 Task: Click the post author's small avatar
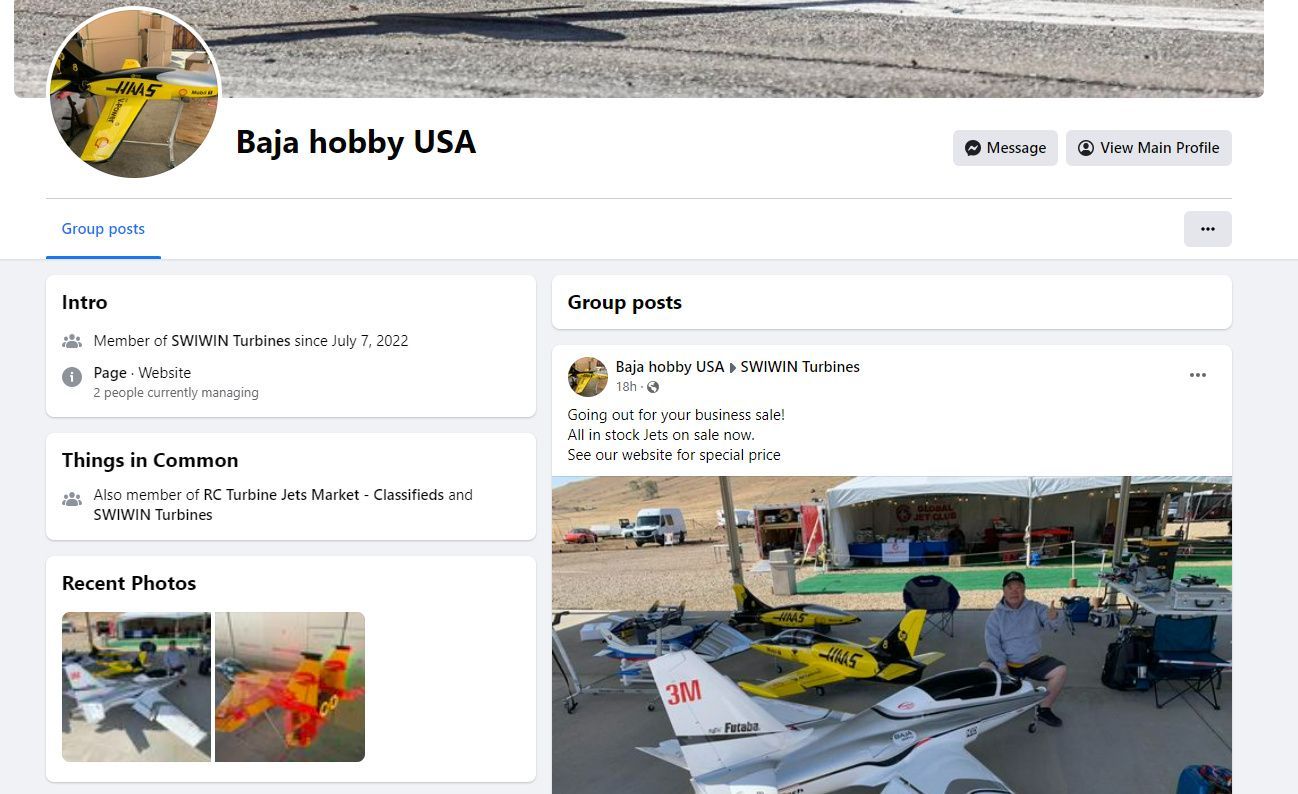pos(587,377)
